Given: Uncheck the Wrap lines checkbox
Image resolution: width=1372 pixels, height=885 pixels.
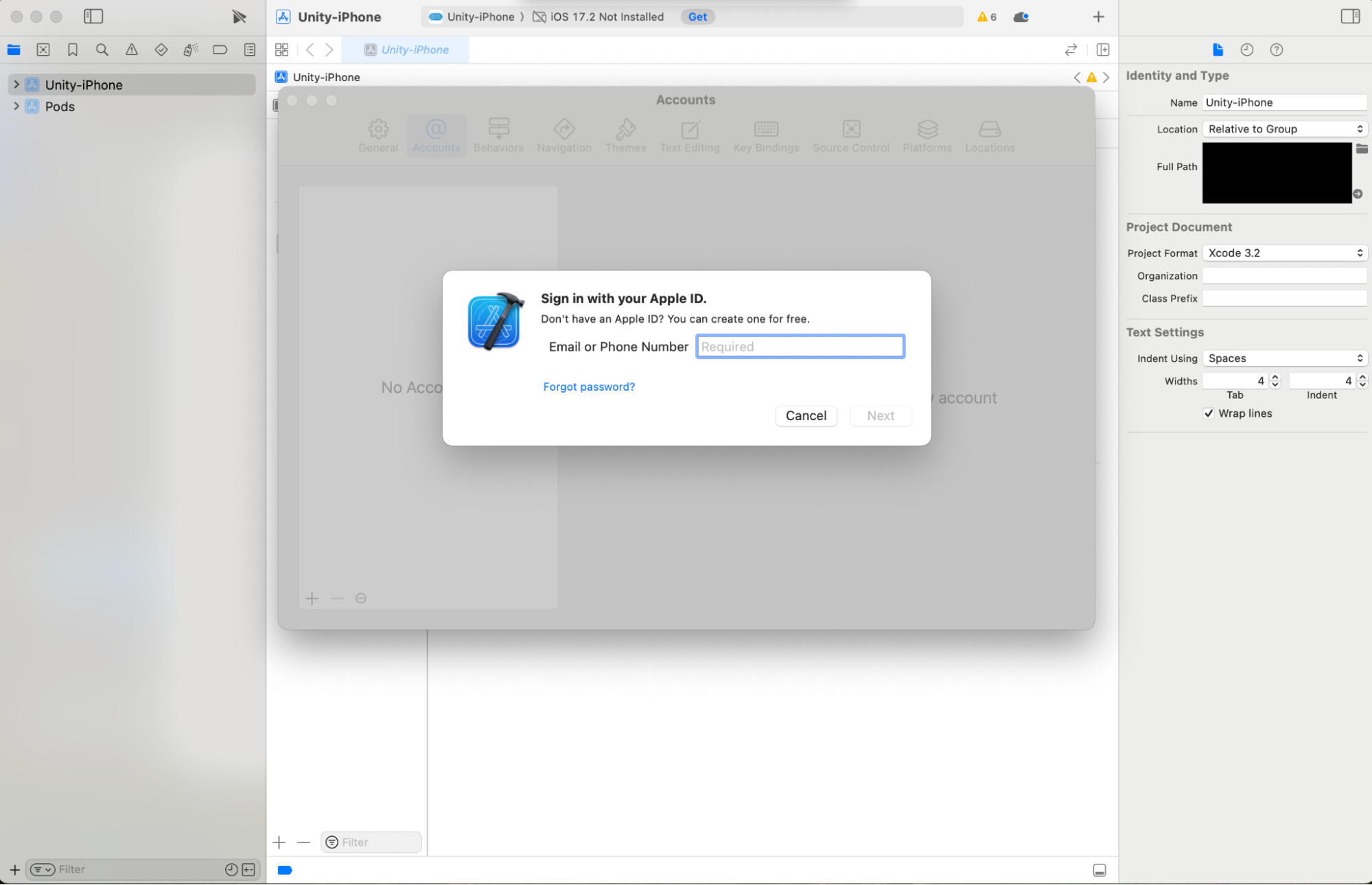Looking at the screenshot, I should click(x=1209, y=413).
